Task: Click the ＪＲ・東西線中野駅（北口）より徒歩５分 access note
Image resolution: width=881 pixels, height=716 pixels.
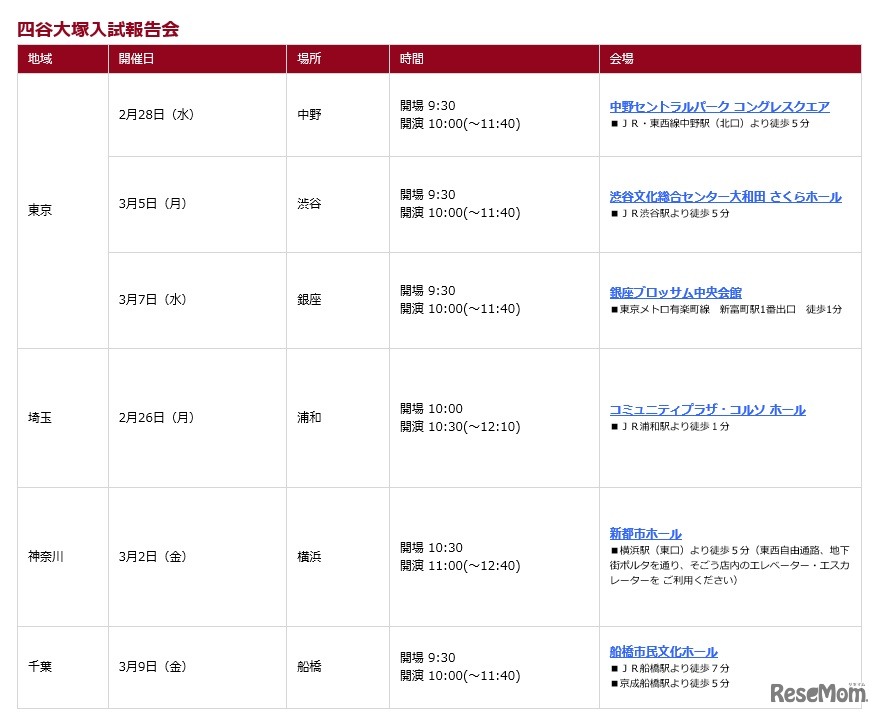Action: pos(710,123)
